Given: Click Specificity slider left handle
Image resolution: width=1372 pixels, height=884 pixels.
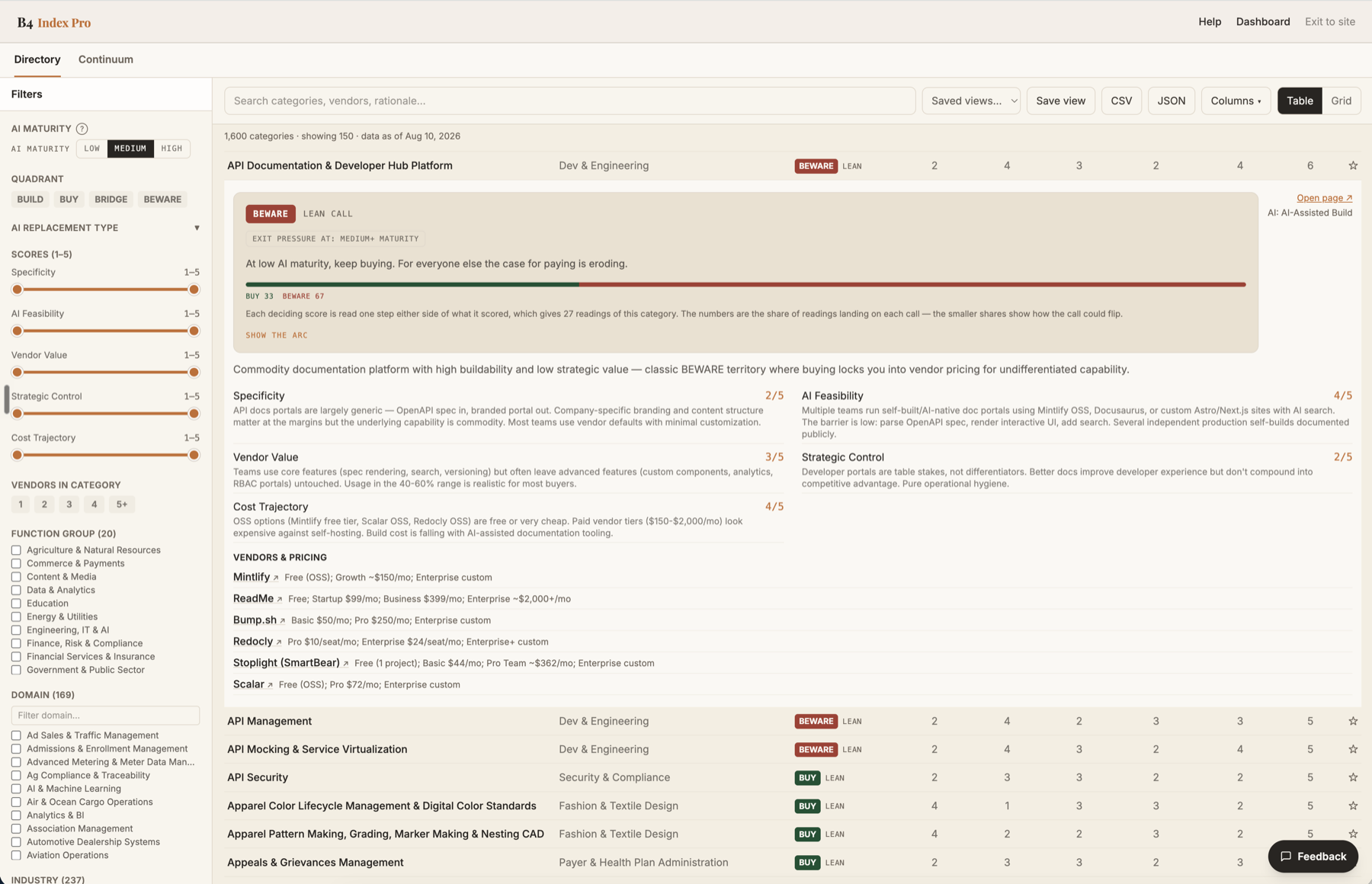Looking at the screenshot, I should [x=18, y=290].
